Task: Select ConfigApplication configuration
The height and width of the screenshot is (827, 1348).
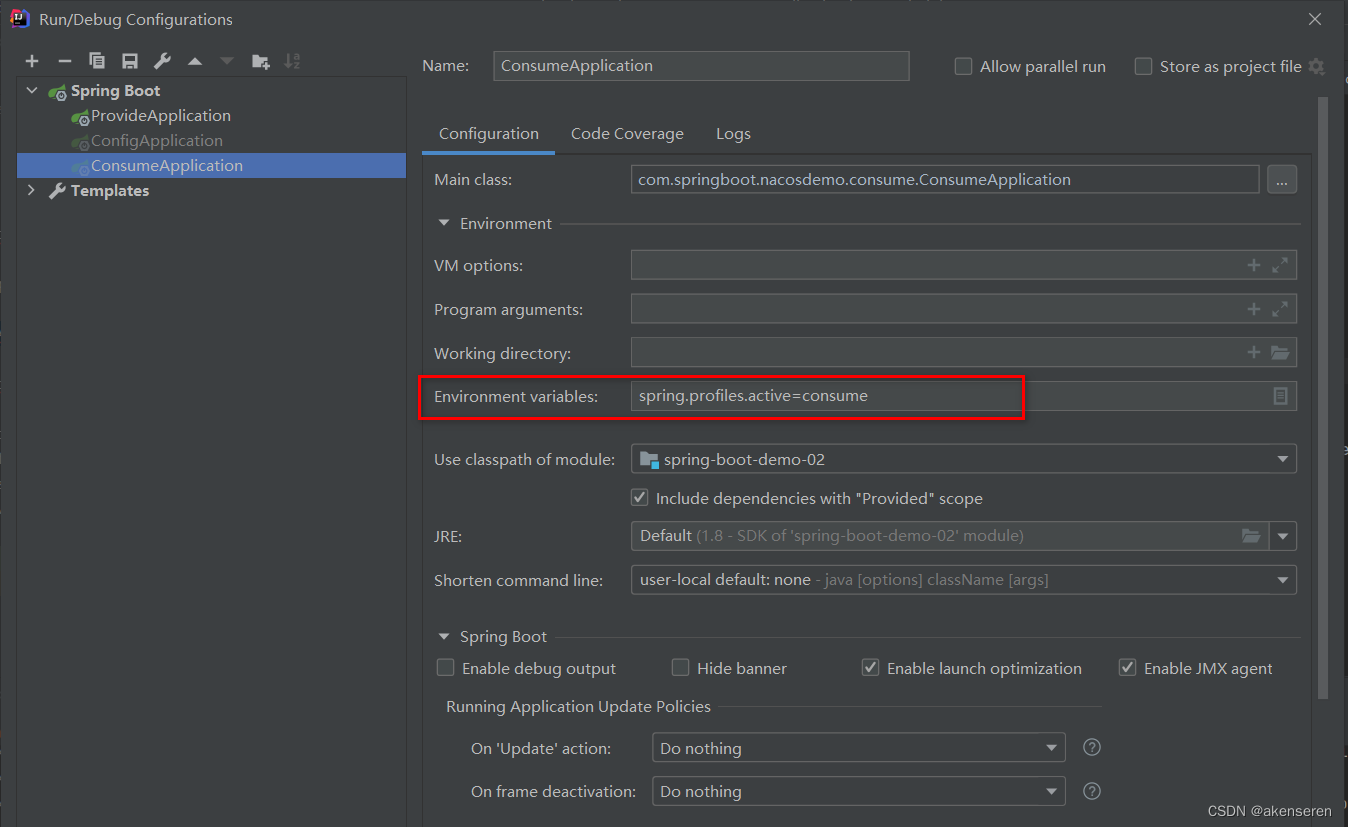Action: [156, 141]
